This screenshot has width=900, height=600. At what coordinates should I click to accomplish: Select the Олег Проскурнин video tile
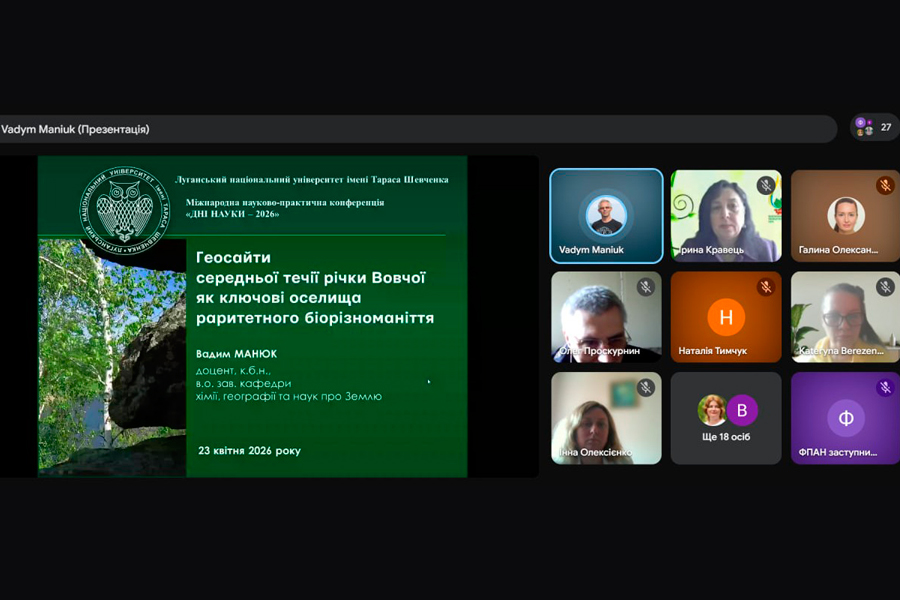coord(606,317)
